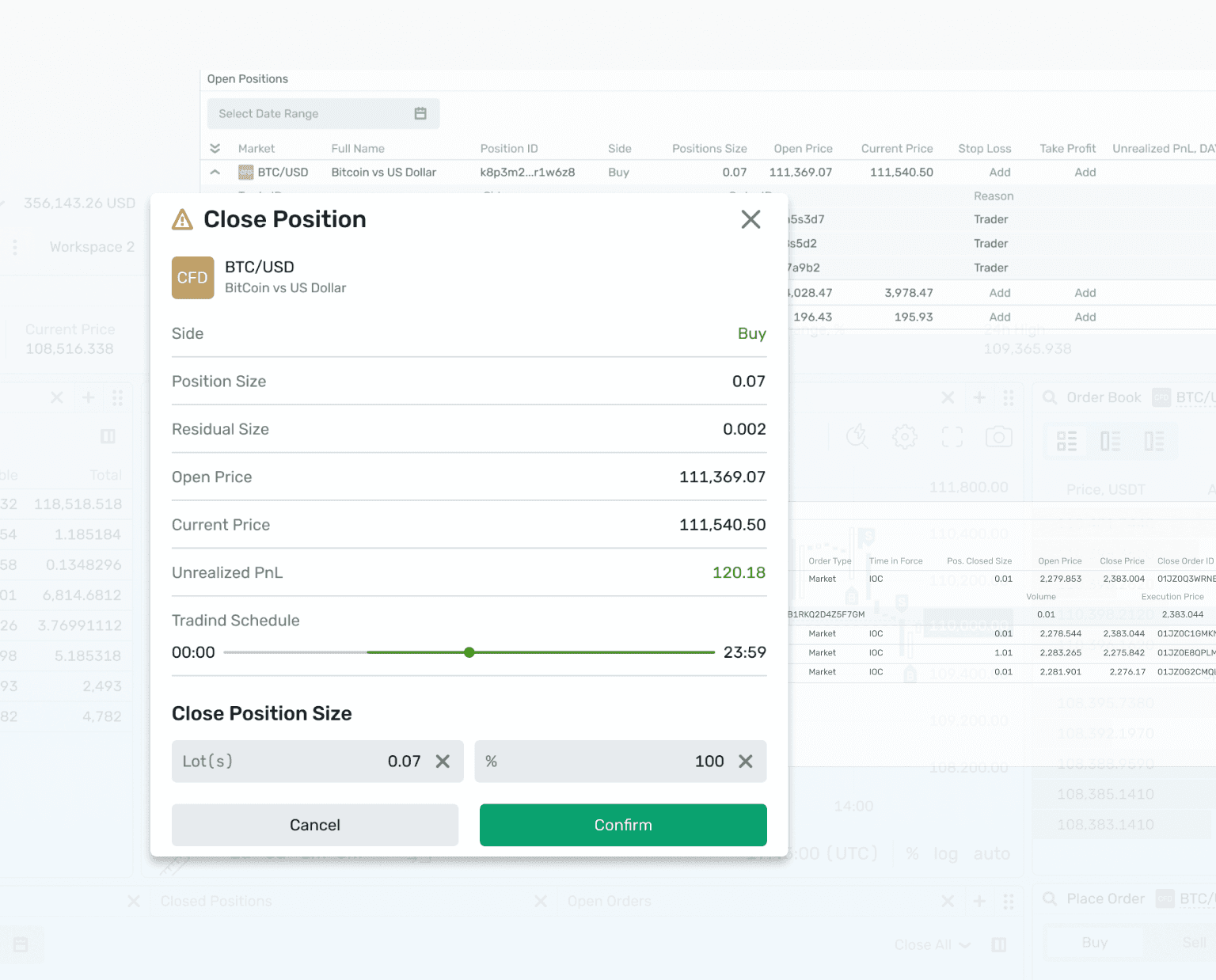Click the Open Positions panel title
This screenshot has width=1216, height=980.
click(248, 79)
